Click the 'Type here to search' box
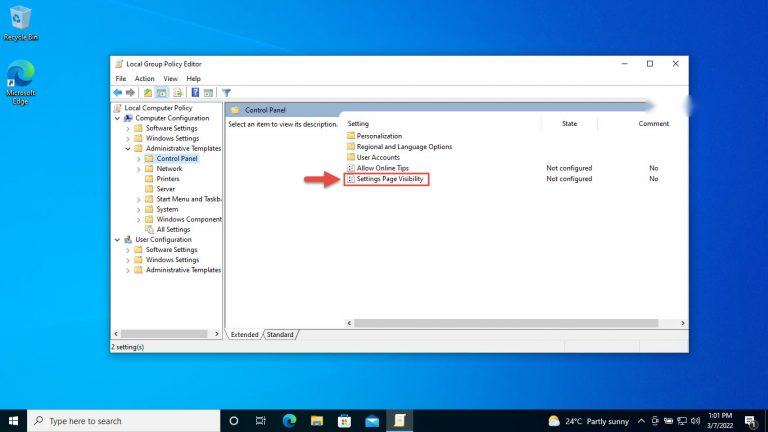Screen dimensions: 768x432 point(124,421)
